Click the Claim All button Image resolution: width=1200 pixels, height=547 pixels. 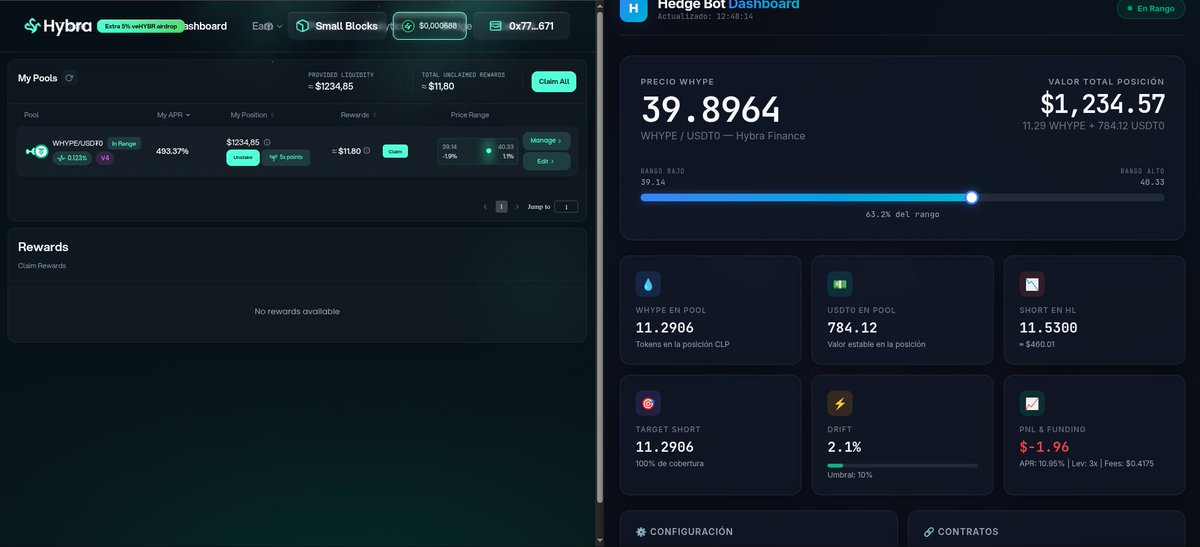(554, 81)
